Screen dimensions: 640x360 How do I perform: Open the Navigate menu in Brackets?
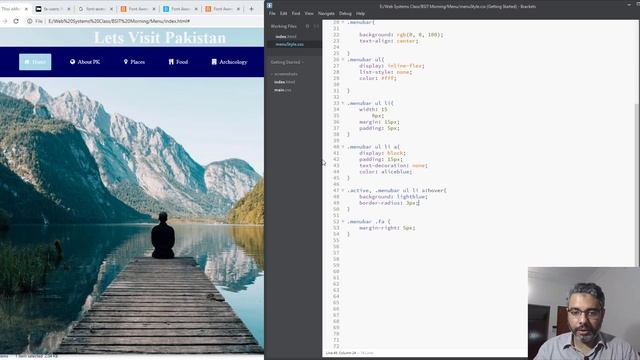point(326,13)
